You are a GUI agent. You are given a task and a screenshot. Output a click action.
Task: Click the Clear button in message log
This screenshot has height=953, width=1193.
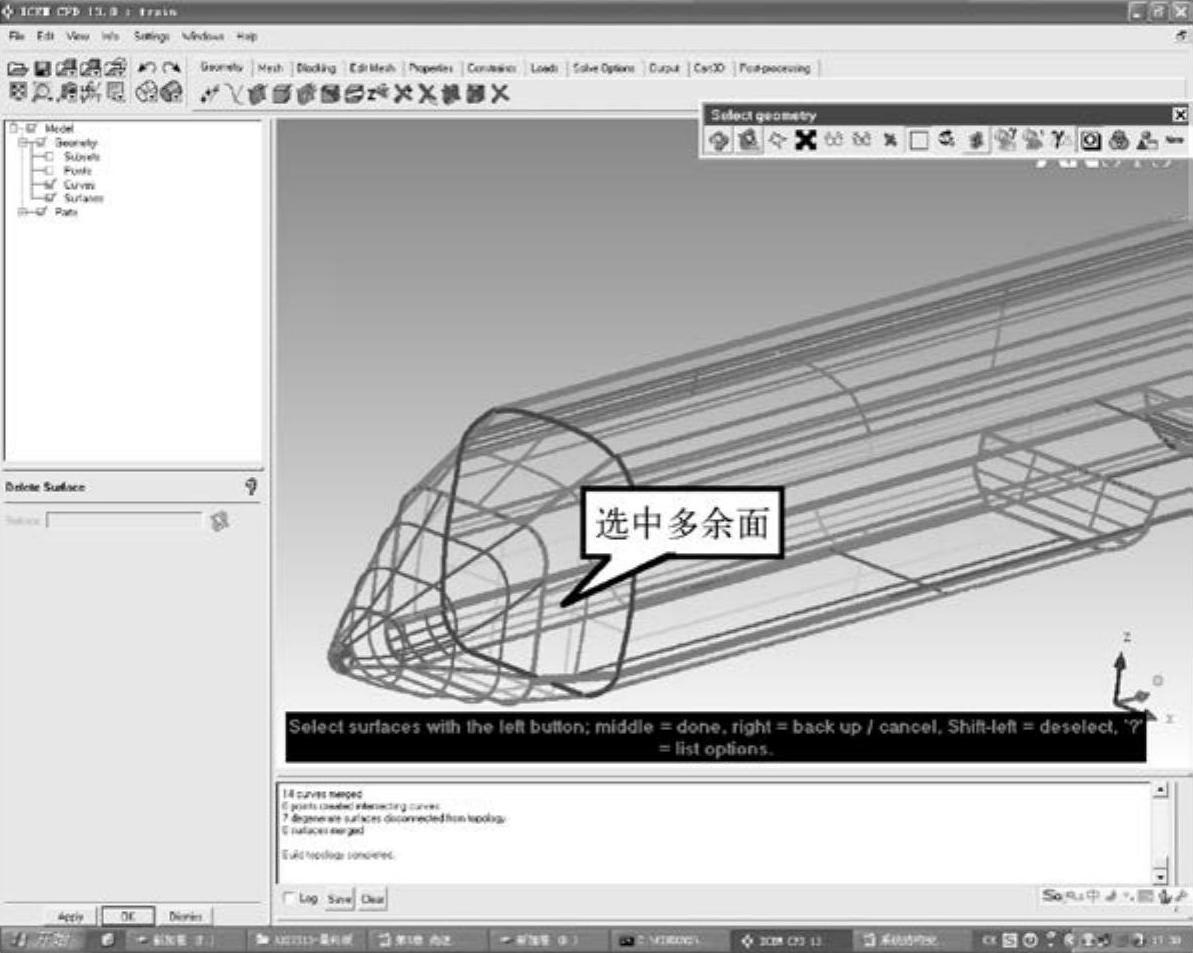pyautogui.click(x=372, y=899)
